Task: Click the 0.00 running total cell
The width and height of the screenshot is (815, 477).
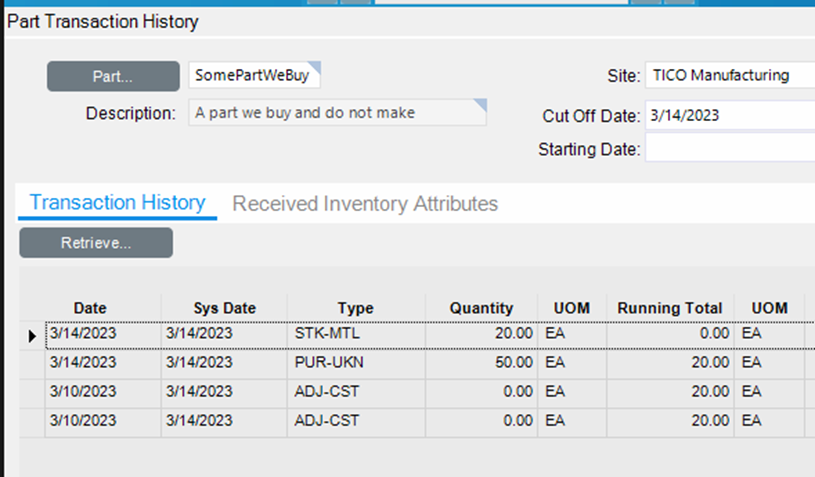Action: pos(669,334)
